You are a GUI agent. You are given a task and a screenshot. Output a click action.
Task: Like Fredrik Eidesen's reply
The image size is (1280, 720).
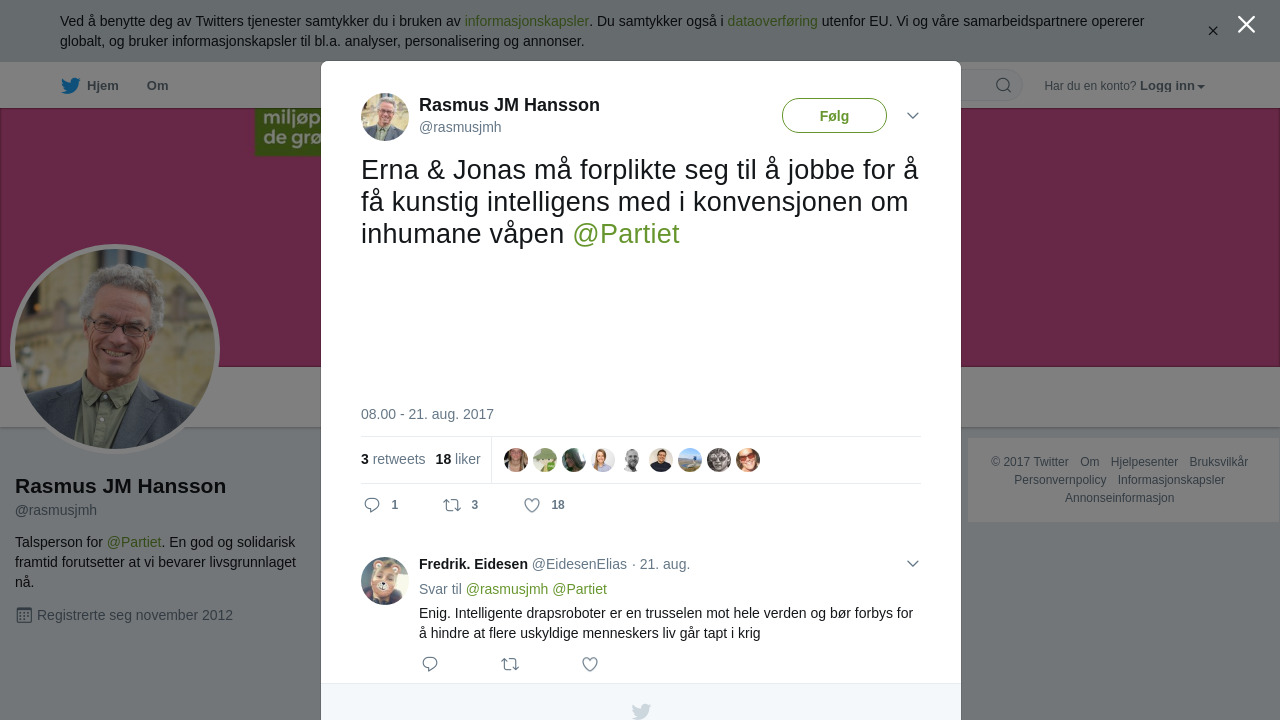pos(590,664)
